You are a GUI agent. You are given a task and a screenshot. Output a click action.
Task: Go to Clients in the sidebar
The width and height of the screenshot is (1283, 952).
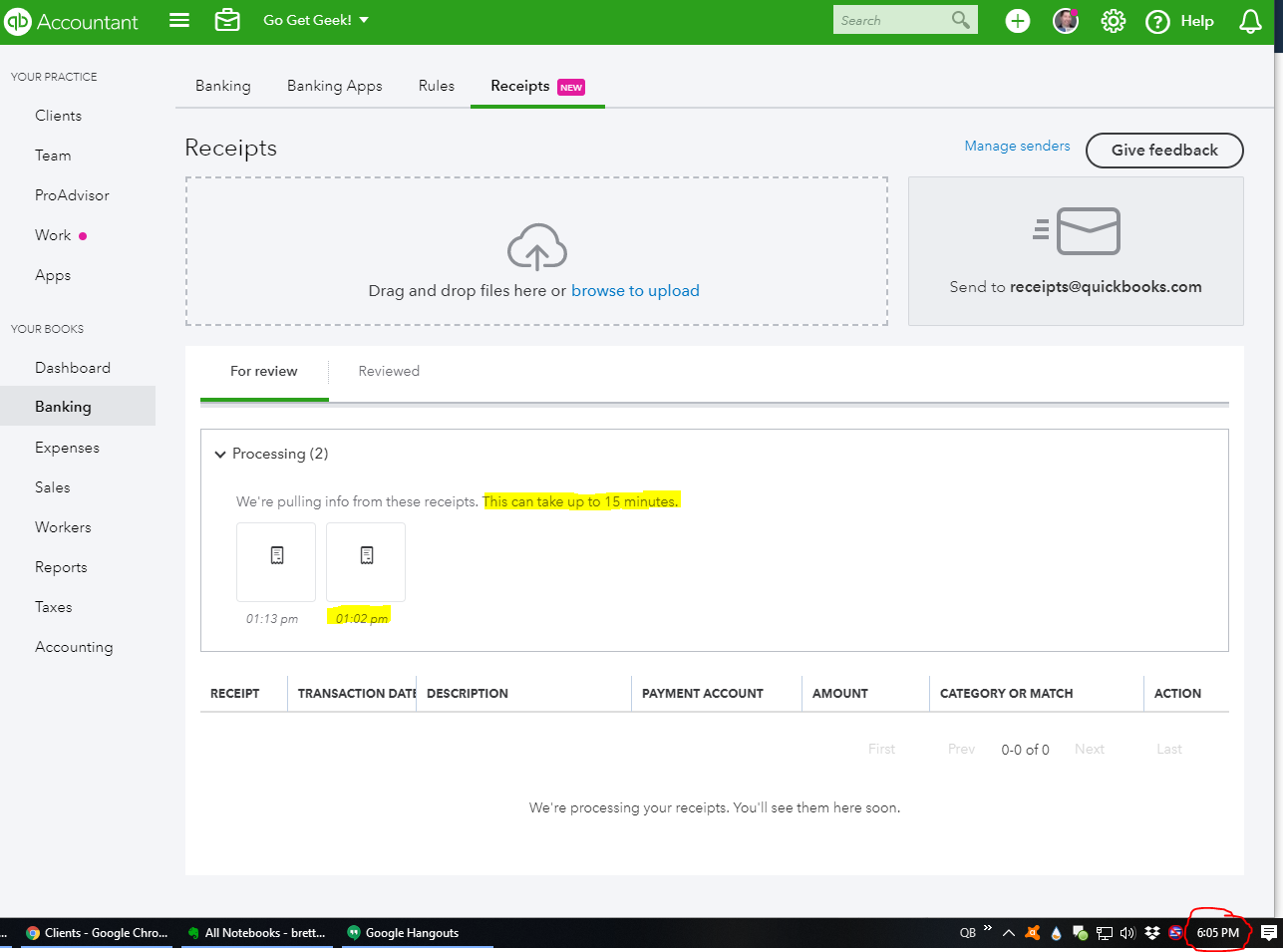[58, 116]
